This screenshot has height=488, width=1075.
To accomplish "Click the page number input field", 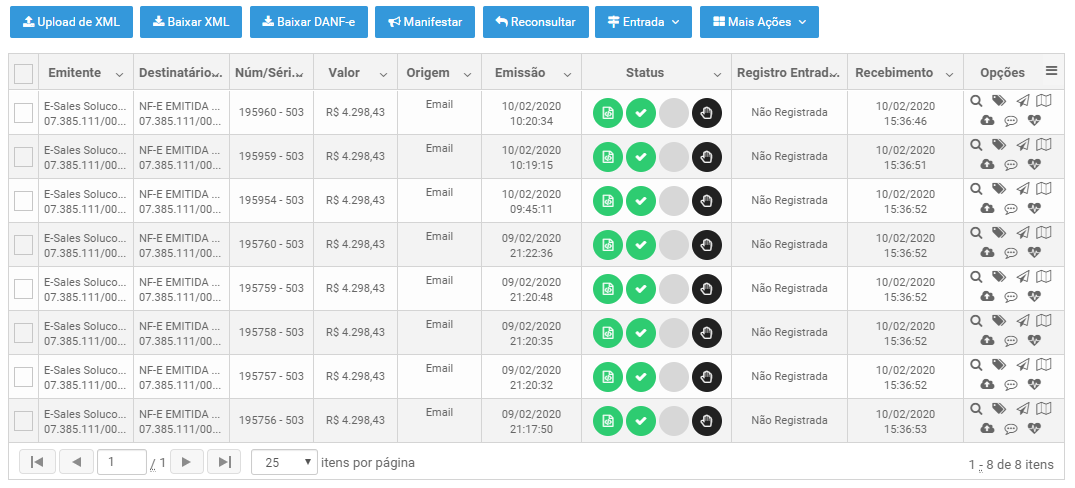I will pos(122,463).
